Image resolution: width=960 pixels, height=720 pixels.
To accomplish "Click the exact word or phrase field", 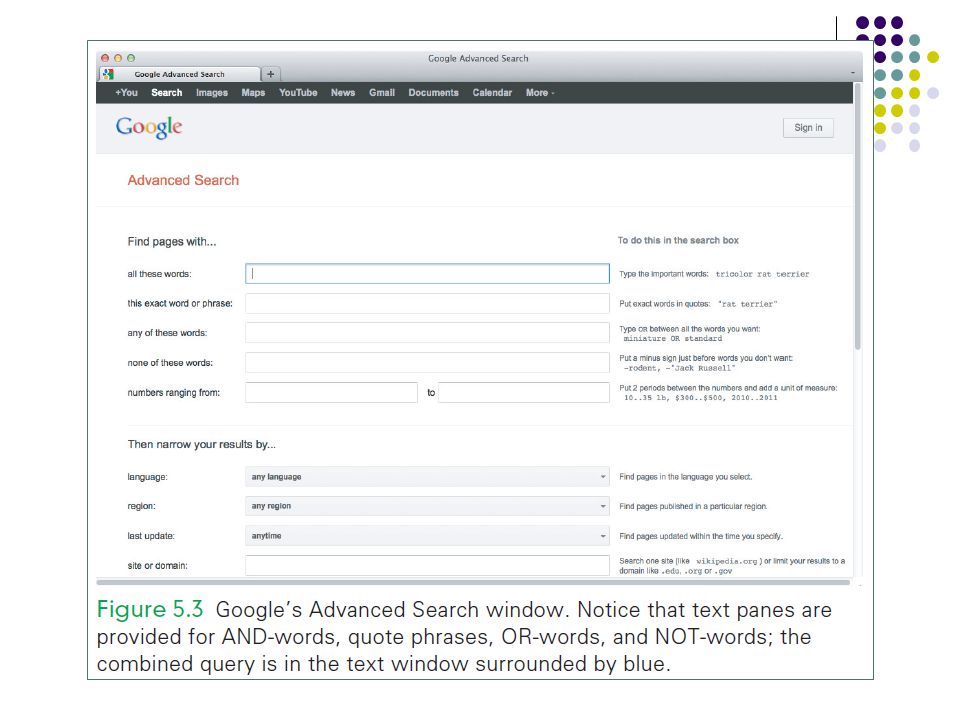I will click(427, 303).
